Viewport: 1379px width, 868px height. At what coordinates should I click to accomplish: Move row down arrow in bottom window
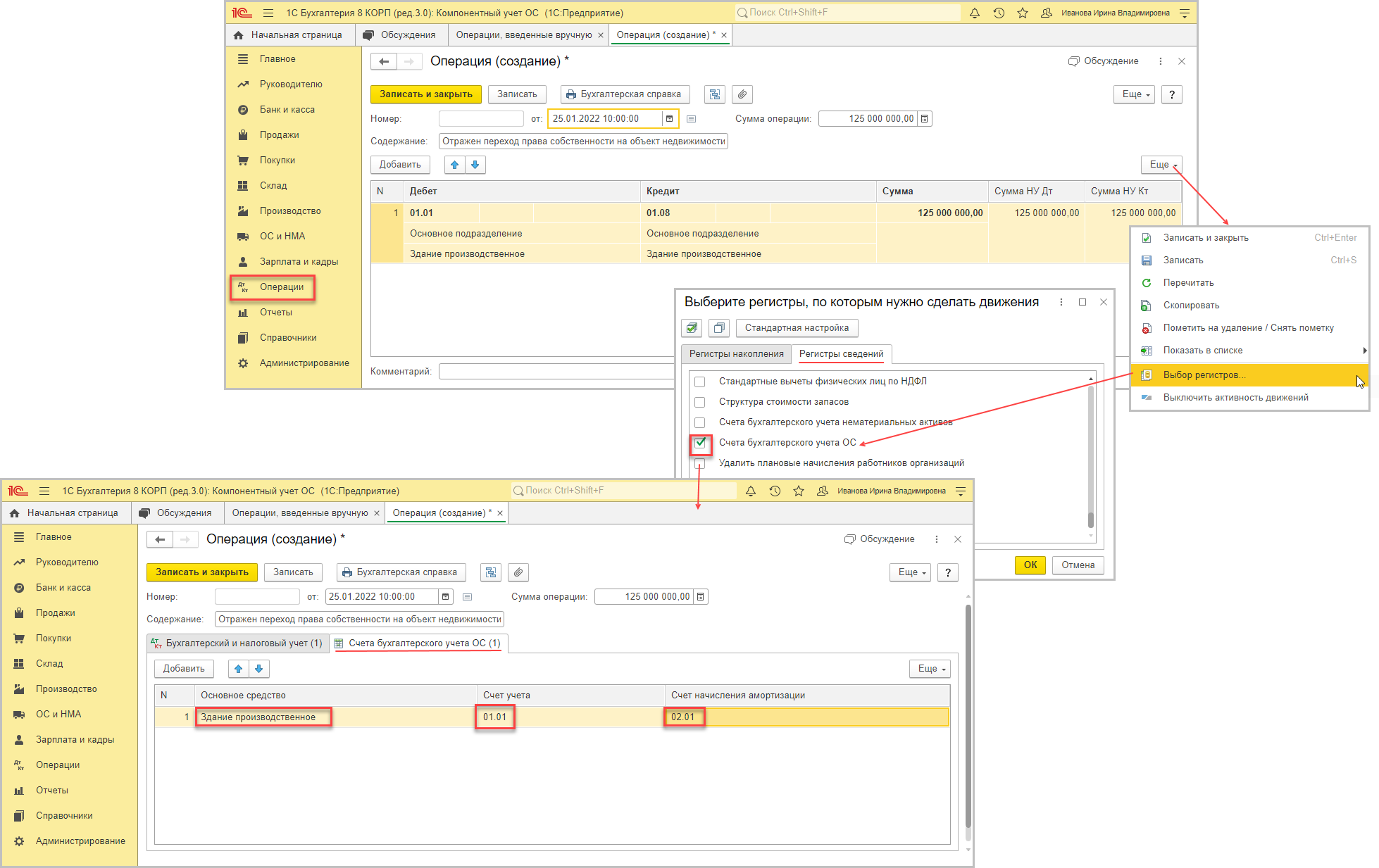point(259,669)
